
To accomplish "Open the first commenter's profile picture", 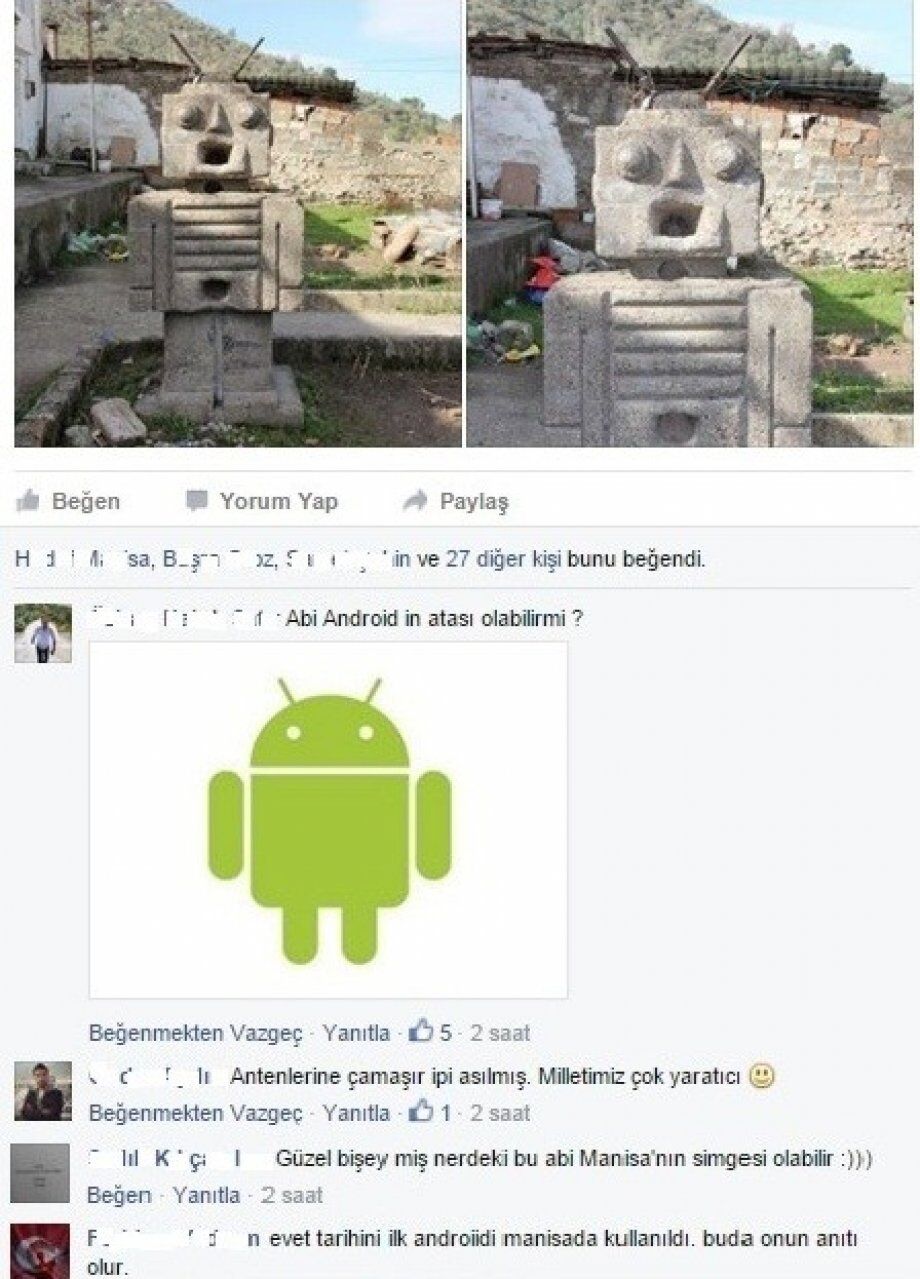I will pyautogui.click(x=43, y=633).
